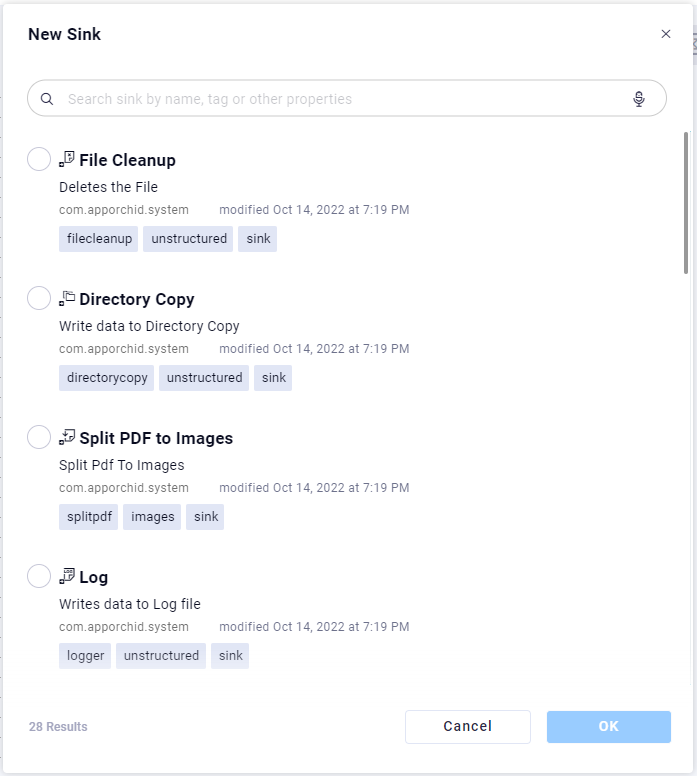Close the New Sink dialog
Screen dimensions: 697x776
tap(666, 34)
